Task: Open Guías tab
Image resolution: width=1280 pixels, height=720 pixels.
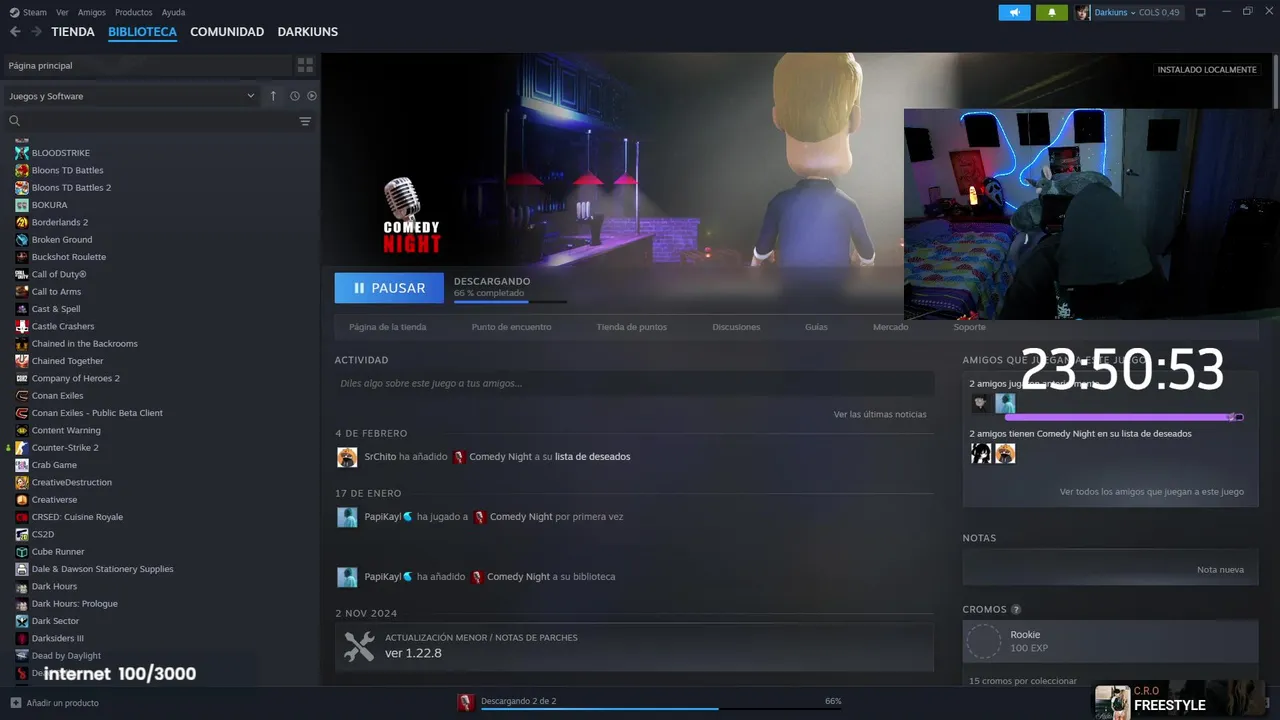Action: [816, 327]
